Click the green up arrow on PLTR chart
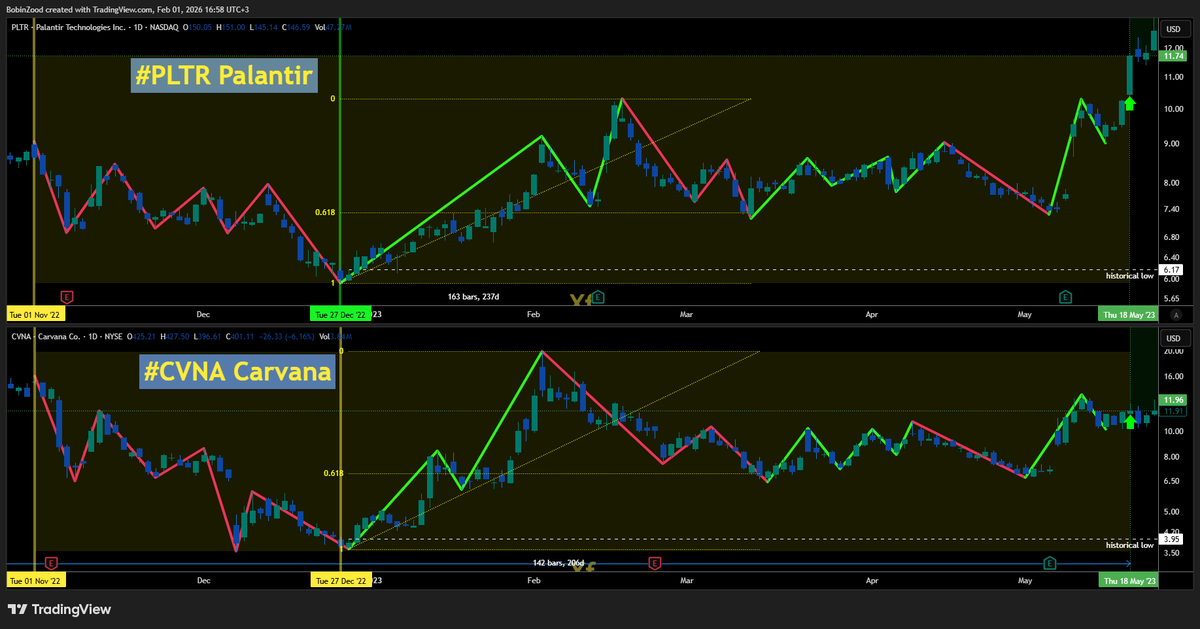 click(1130, 101)
